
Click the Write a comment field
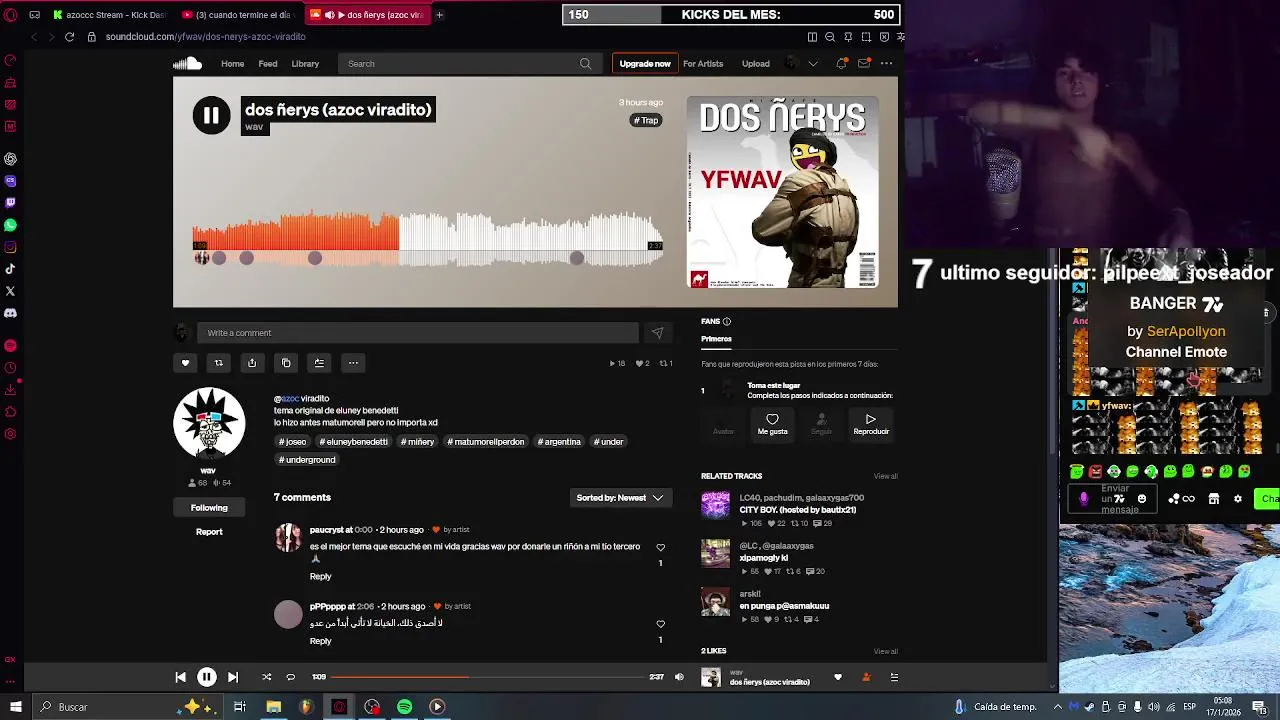tap(417, 333)
